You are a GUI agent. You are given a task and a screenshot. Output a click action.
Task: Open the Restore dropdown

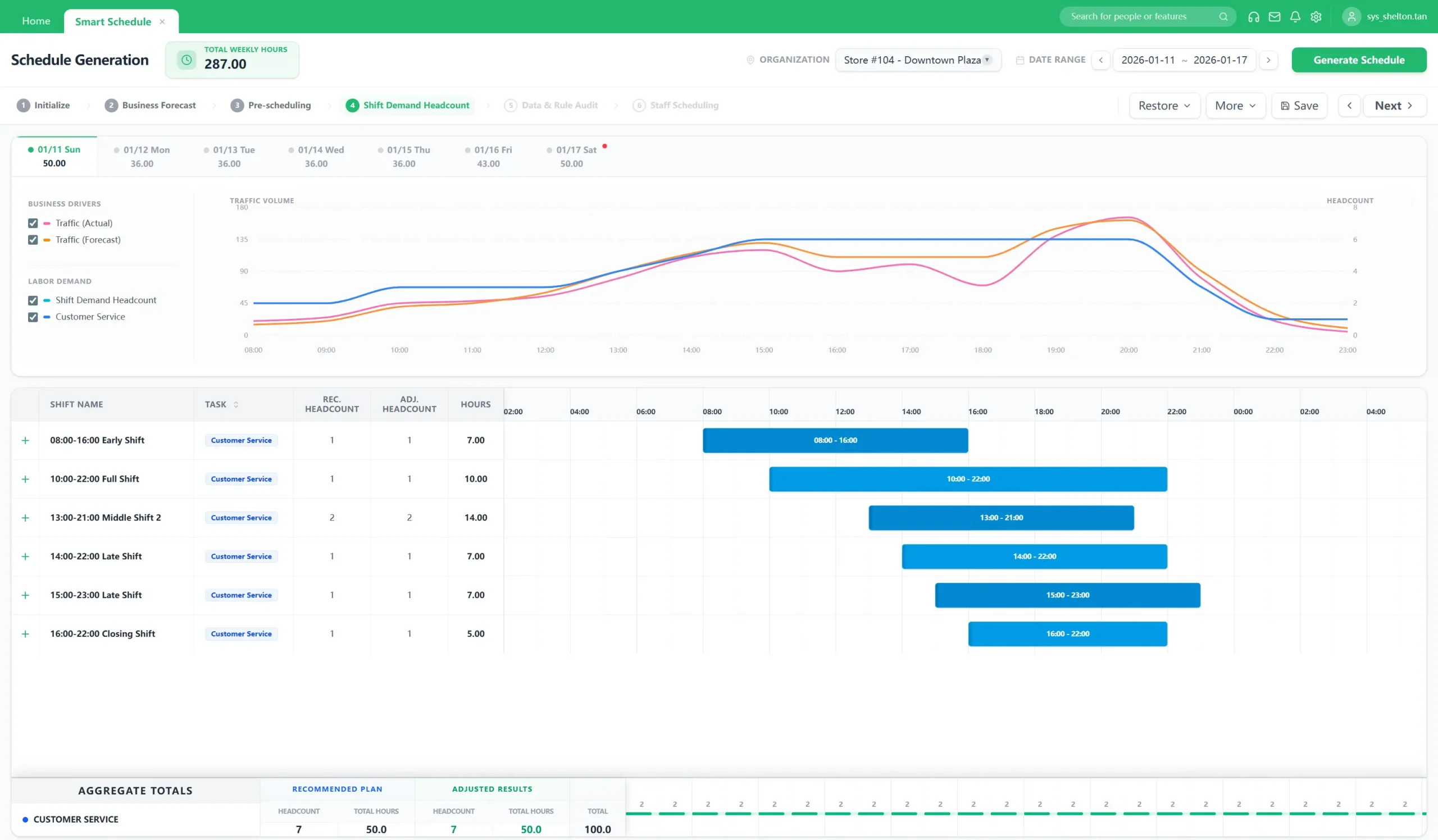(x=1164, y=106)
